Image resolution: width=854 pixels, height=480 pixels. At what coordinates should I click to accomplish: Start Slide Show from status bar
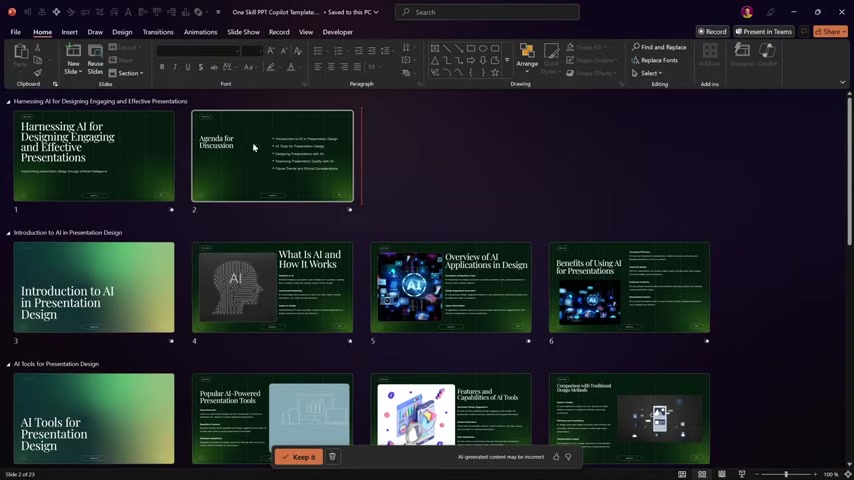coord(741,475)
